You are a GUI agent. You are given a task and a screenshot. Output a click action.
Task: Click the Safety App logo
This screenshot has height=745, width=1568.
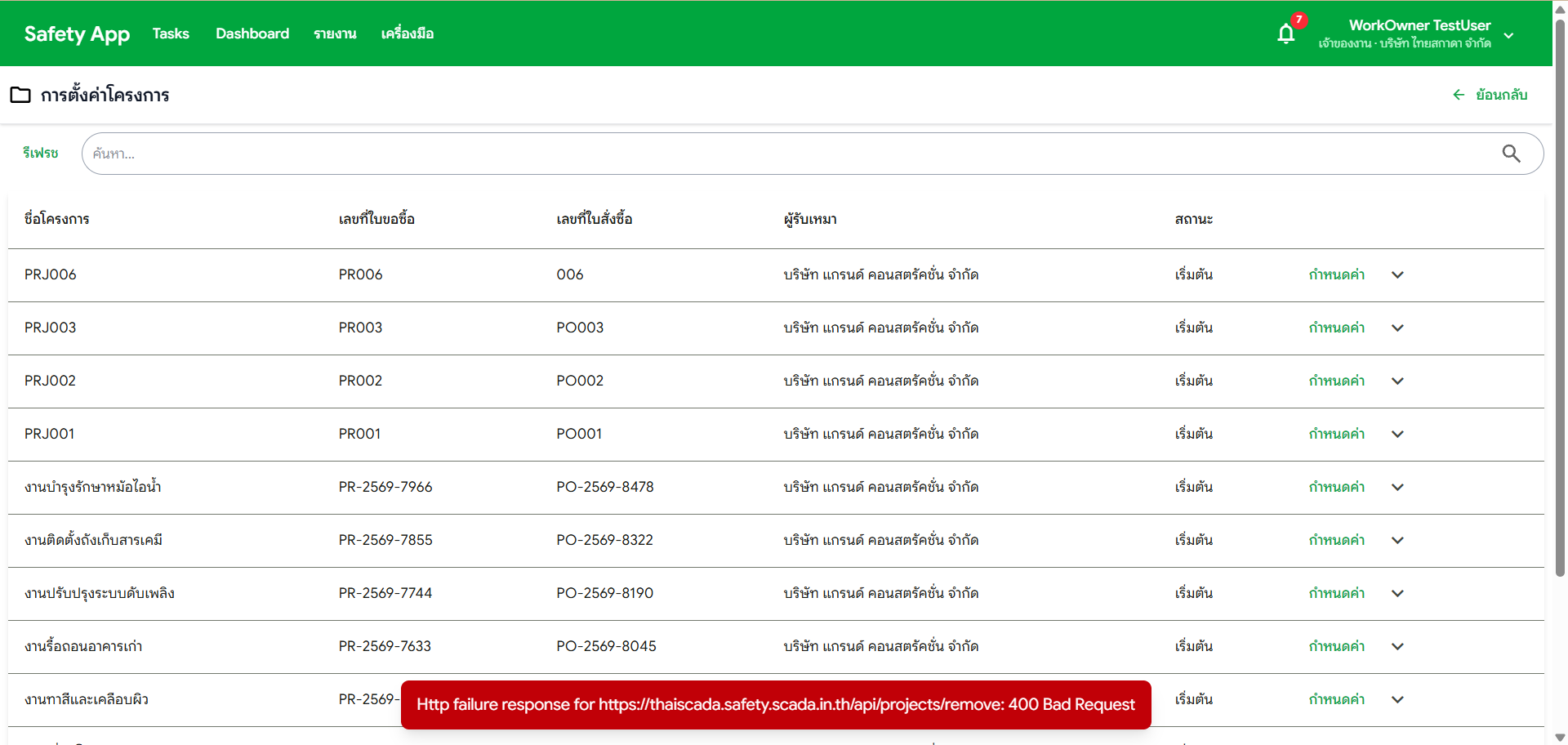pos(77,33)
